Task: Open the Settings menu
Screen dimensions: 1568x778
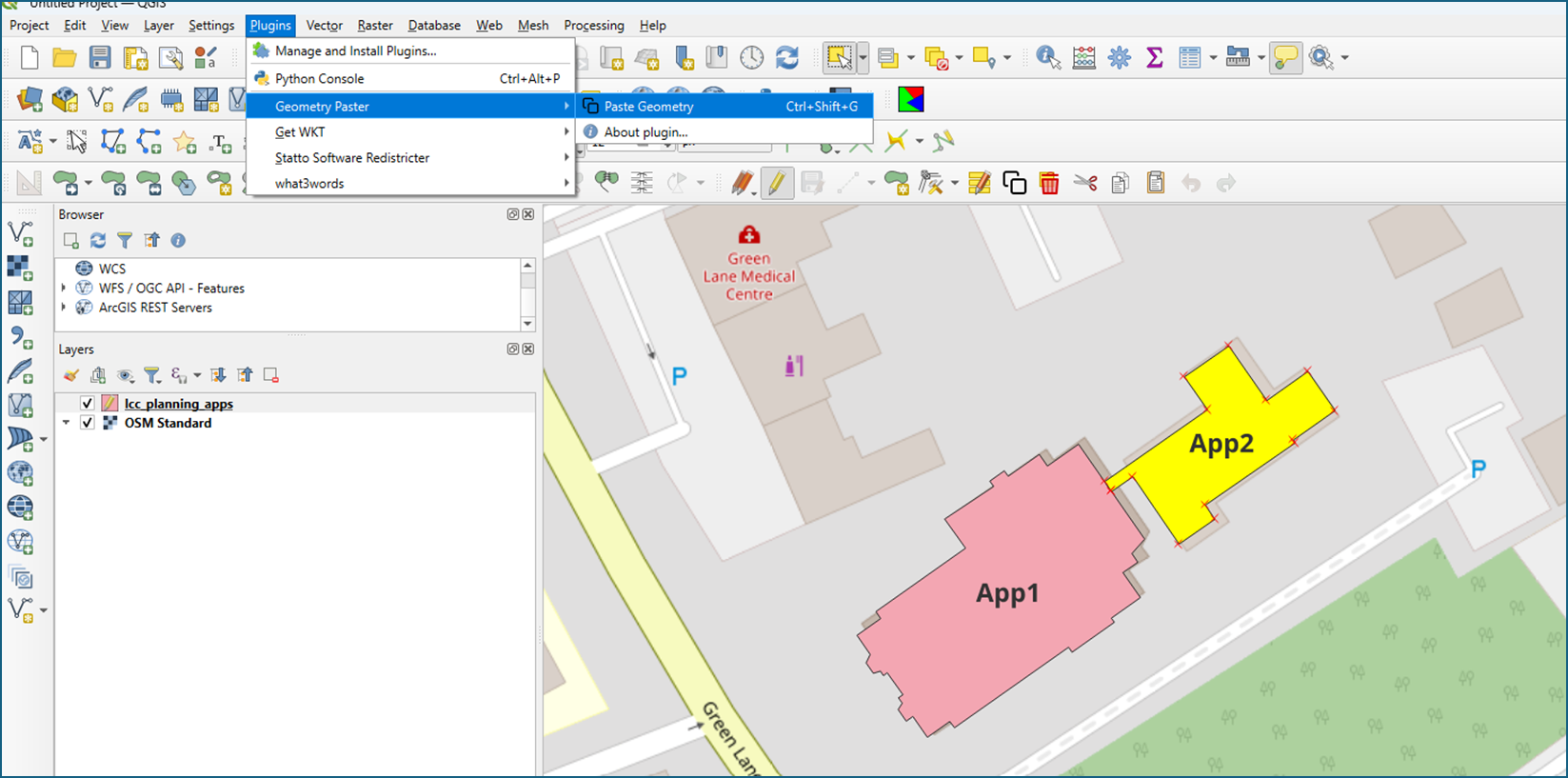Action: pos(211,26)
